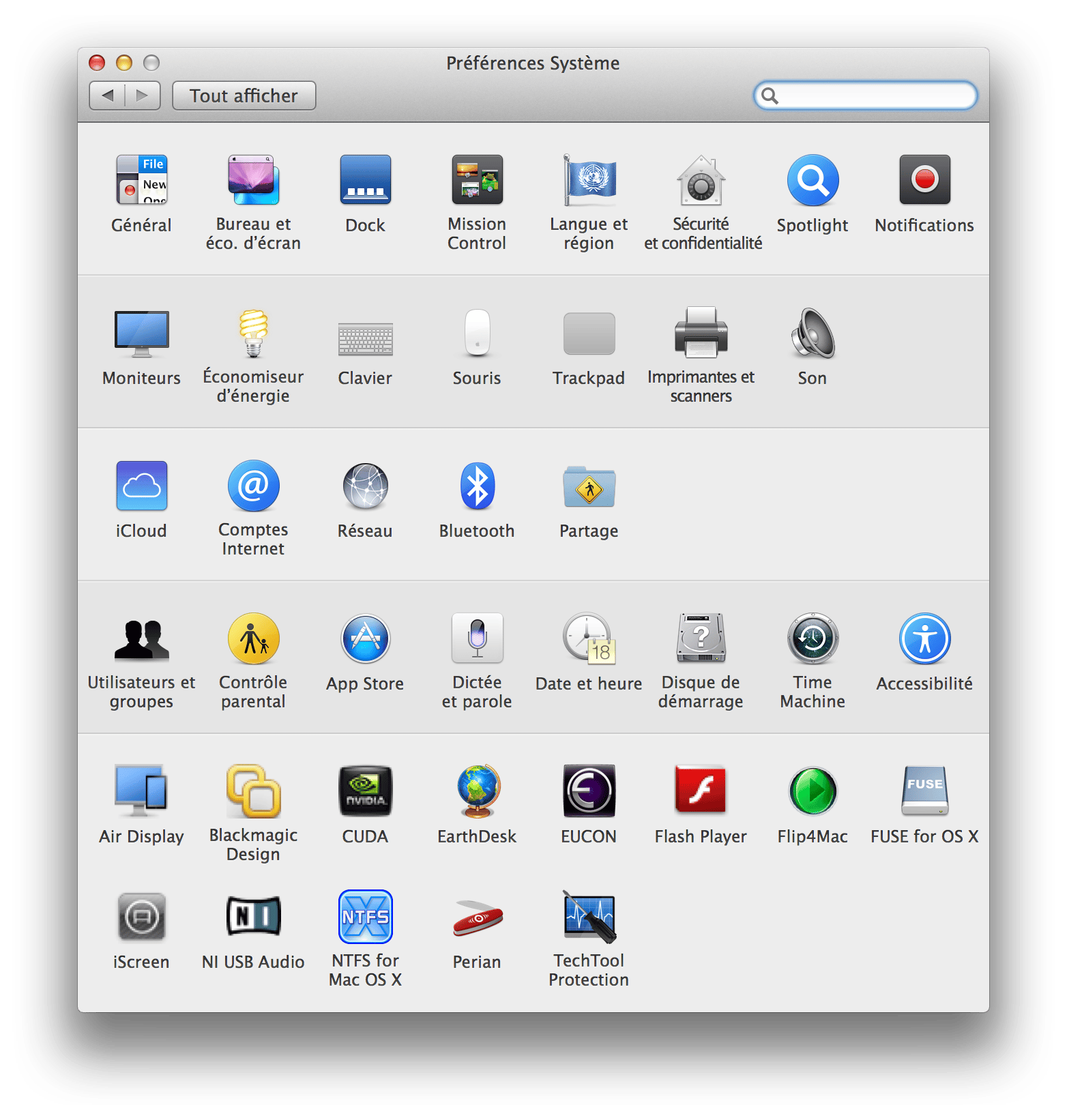1067x1120 pixels.
Task: Open Air Display preference pane
Action: coord(141,791)
